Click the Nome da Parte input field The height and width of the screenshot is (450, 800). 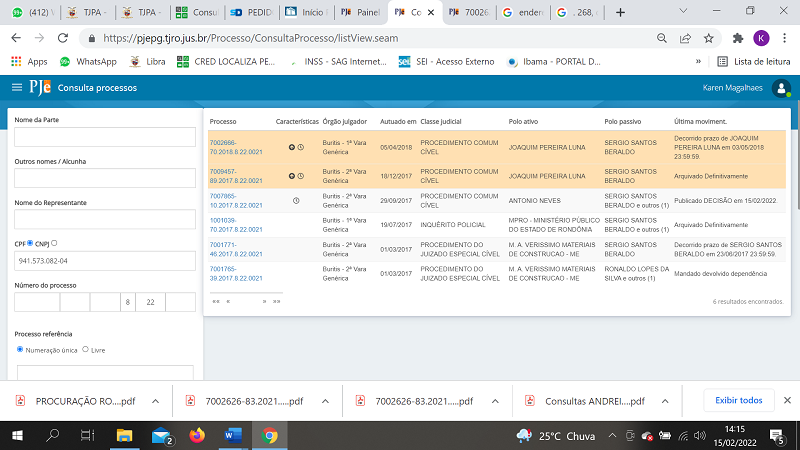pyautogui.click(x=105, y=137)
